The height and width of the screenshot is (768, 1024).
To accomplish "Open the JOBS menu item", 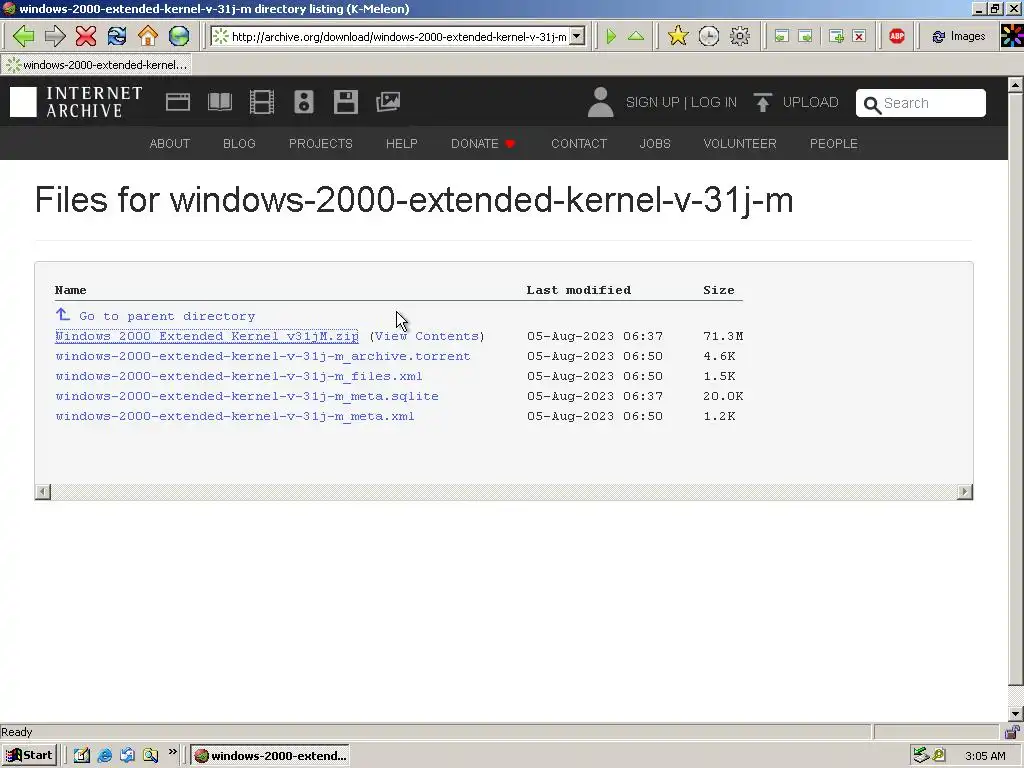I will [x=655, y=144].
